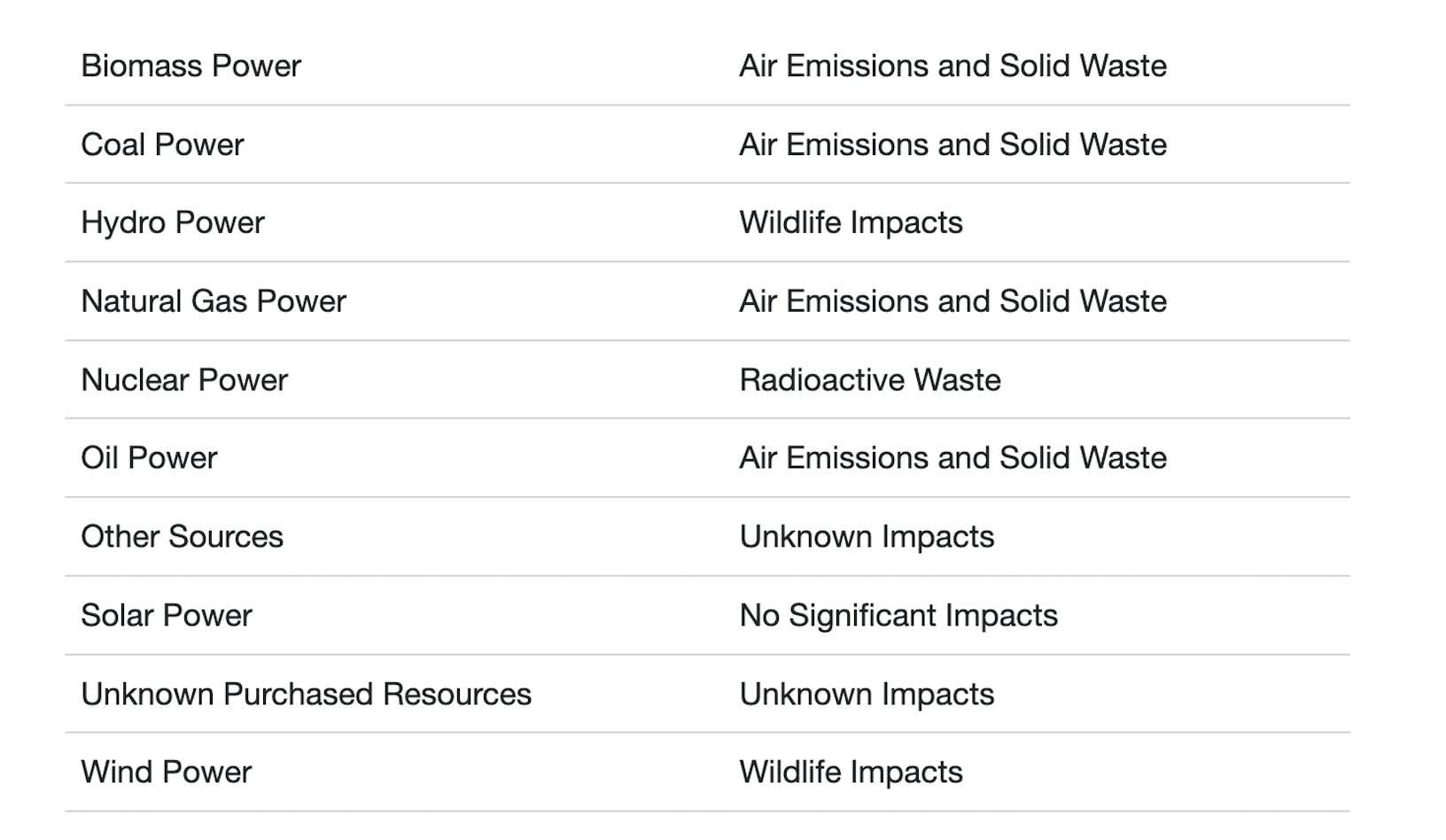This screenshot has width=1446, height=840.
Task: Select the Wind Power row label
Action: click(x=167, y=772)
